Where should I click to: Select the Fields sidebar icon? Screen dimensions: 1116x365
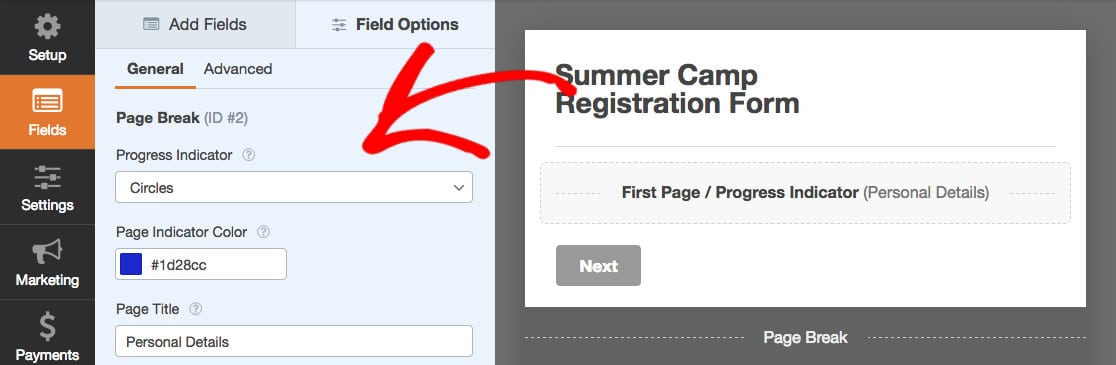tap(47, 102)
